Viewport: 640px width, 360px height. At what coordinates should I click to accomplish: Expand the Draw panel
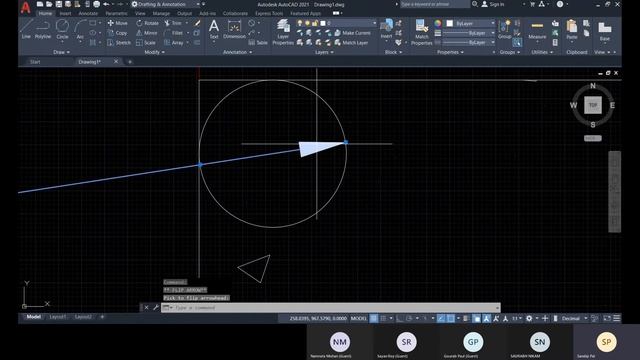tap(61, 52)
